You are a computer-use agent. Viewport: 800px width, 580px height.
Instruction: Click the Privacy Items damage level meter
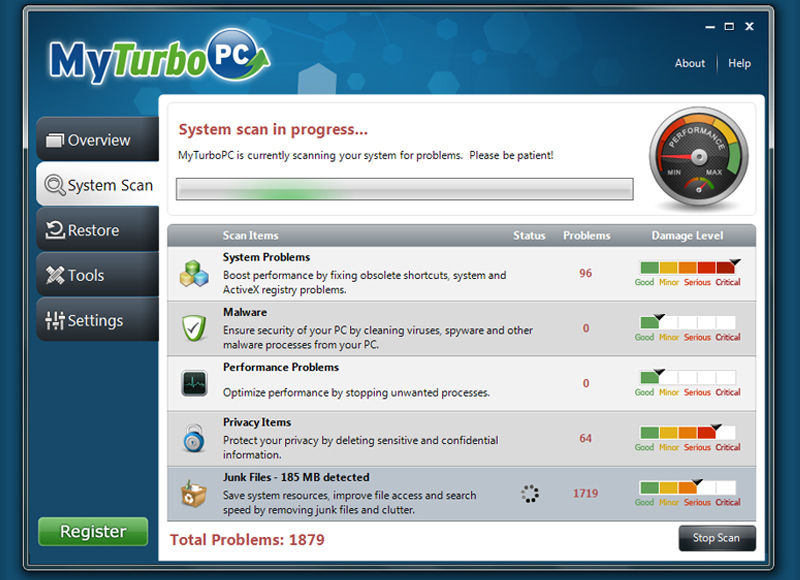click(688, 433)
